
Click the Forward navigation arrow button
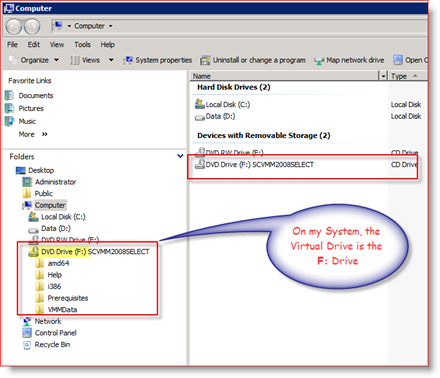[x=32, y=26]
